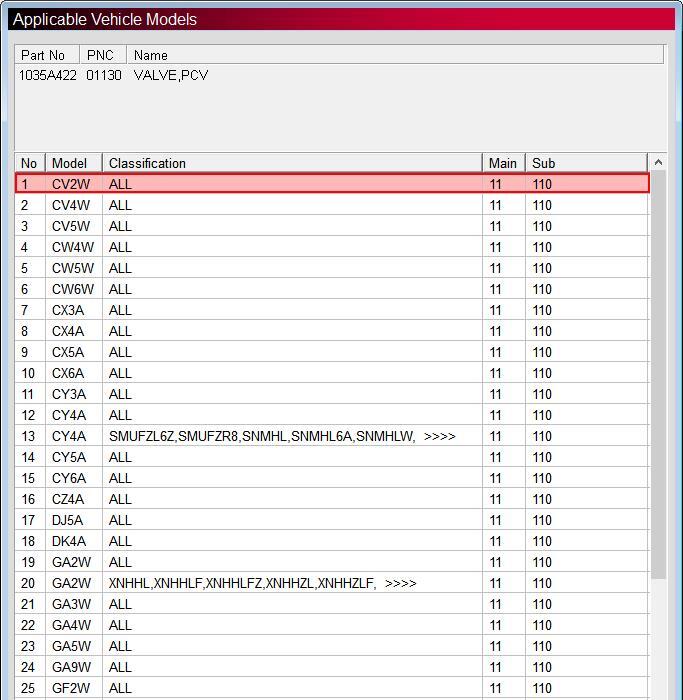The height and width of the screenshot is (700, 683).
Task: Click the vertical scrollbar thumb
Action: [x=658, y=375]
